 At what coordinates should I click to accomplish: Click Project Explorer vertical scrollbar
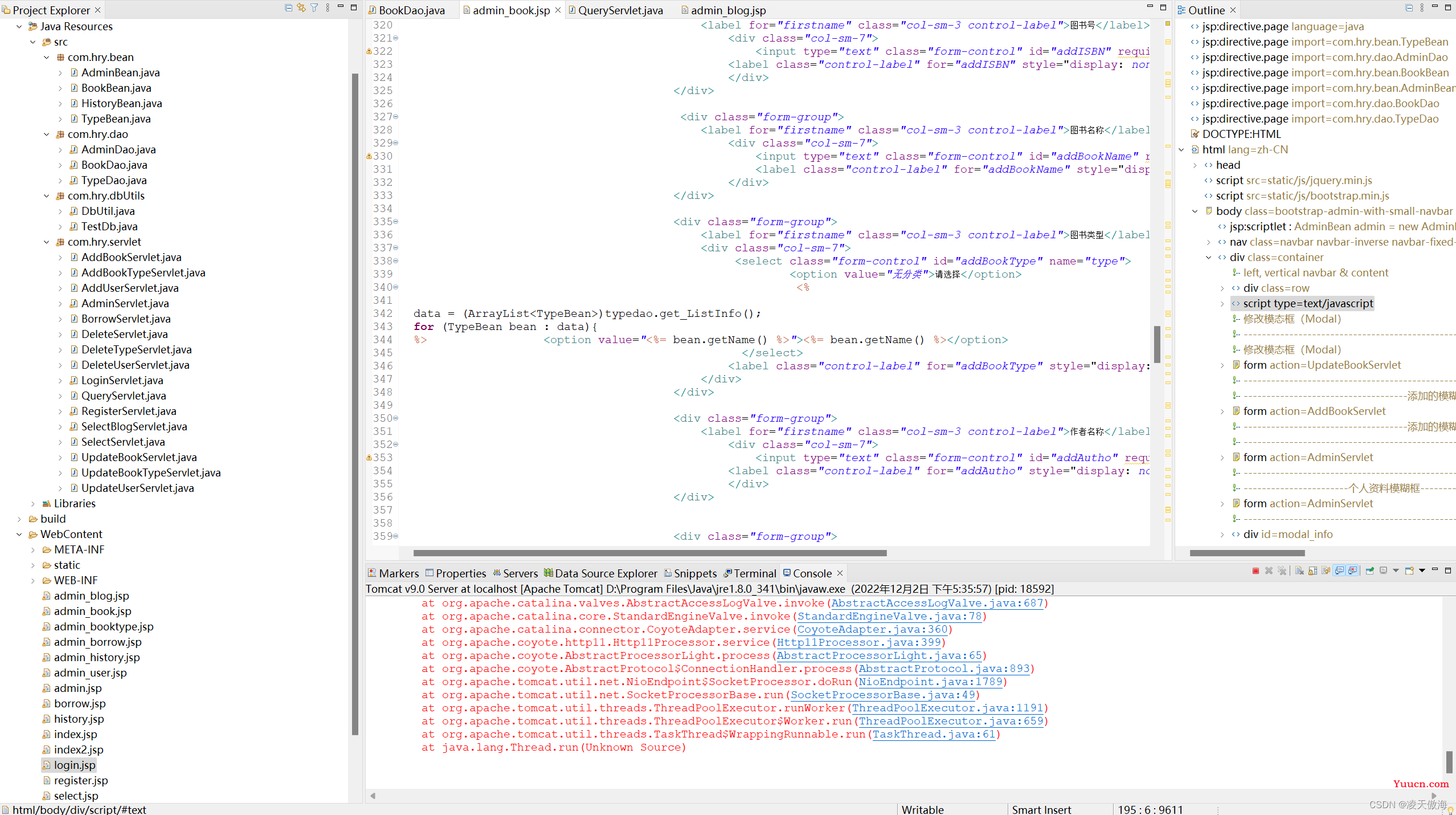point(355,405)
